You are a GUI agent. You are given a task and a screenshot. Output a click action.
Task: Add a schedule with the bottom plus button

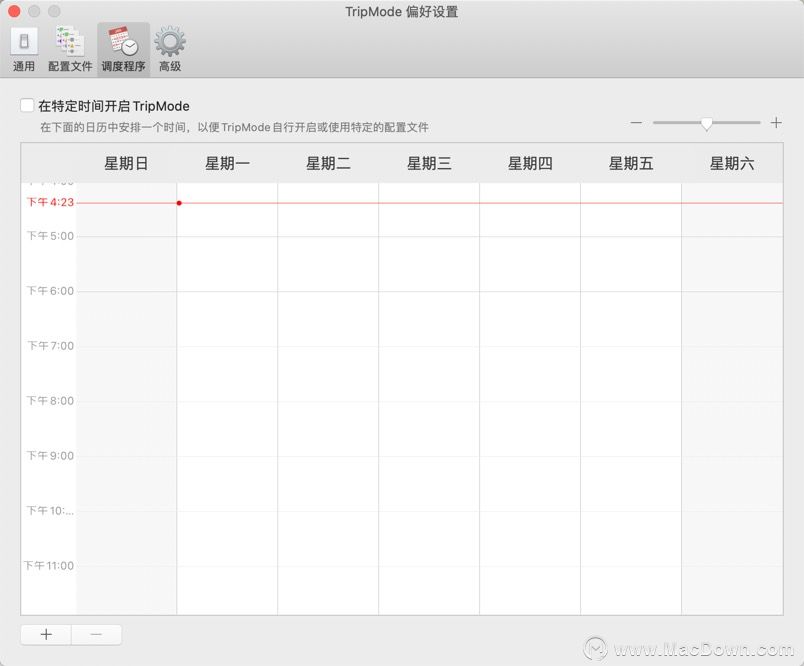click(x=46, y=634)
